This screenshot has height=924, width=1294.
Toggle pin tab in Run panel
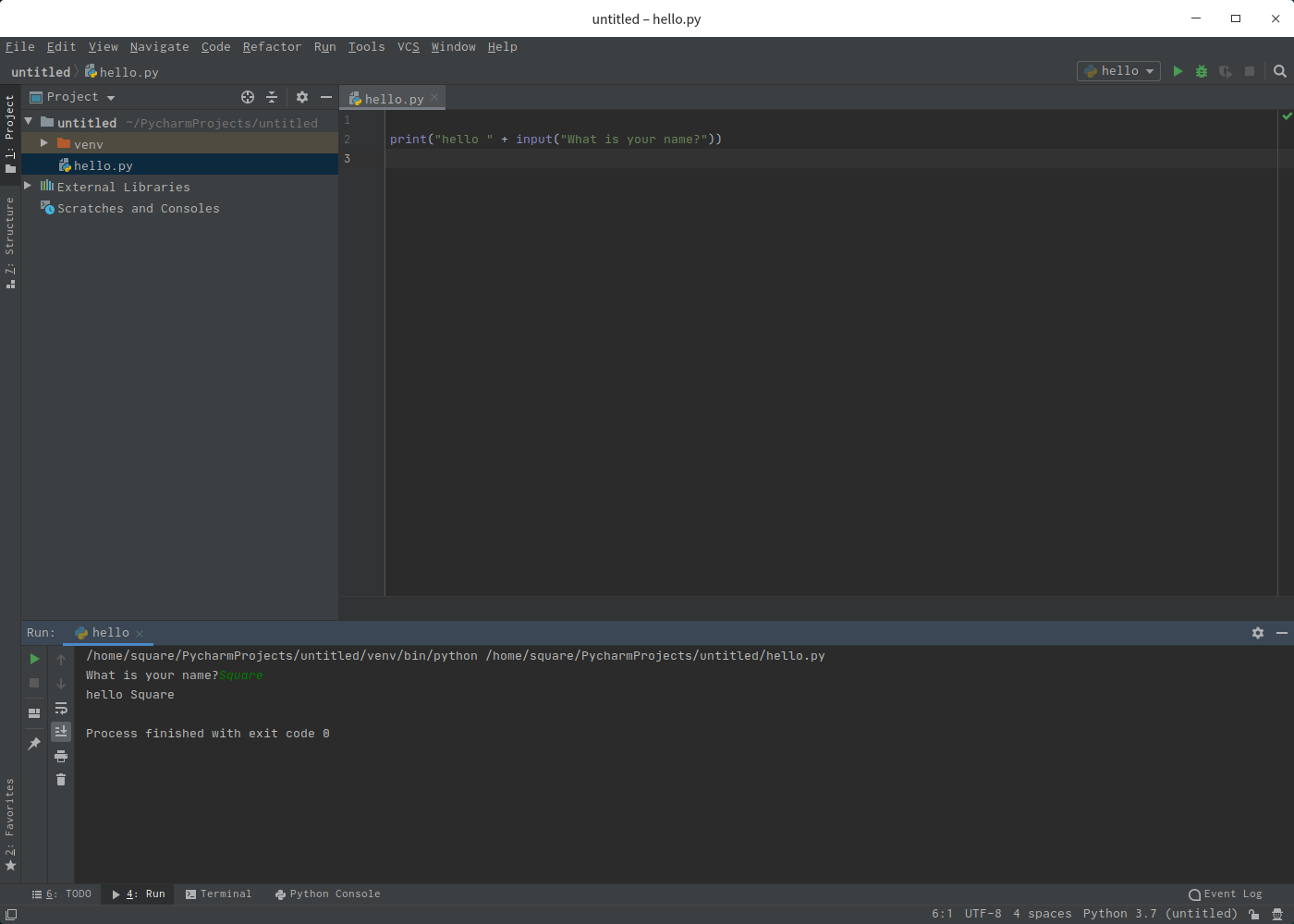tap(34, 744)
